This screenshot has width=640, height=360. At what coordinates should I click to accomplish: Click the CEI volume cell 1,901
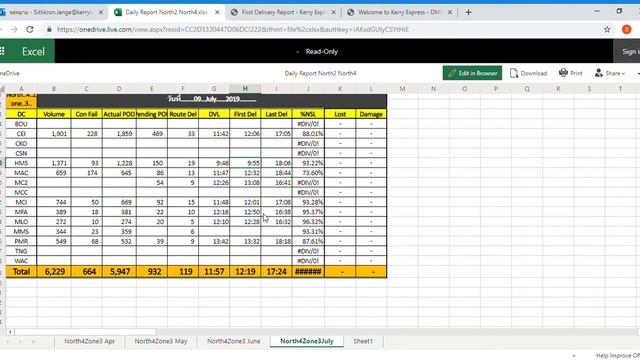point(53,133)
